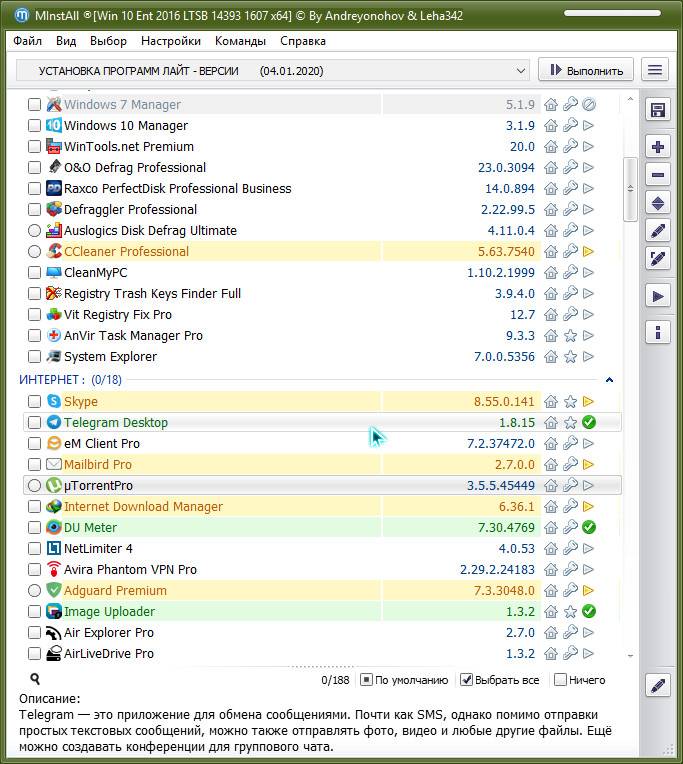Click the home icon for Mailbird Pro
This screenshot has width=683, height=764.
551,464
